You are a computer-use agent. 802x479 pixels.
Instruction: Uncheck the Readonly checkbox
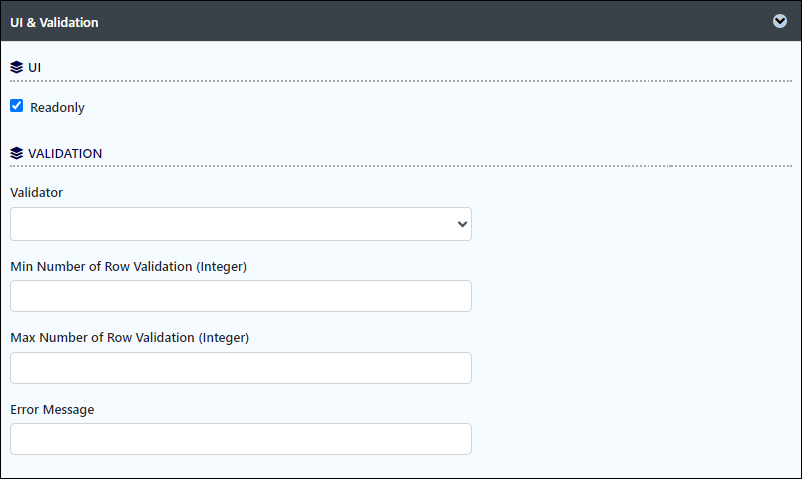[x=16, y=106]
